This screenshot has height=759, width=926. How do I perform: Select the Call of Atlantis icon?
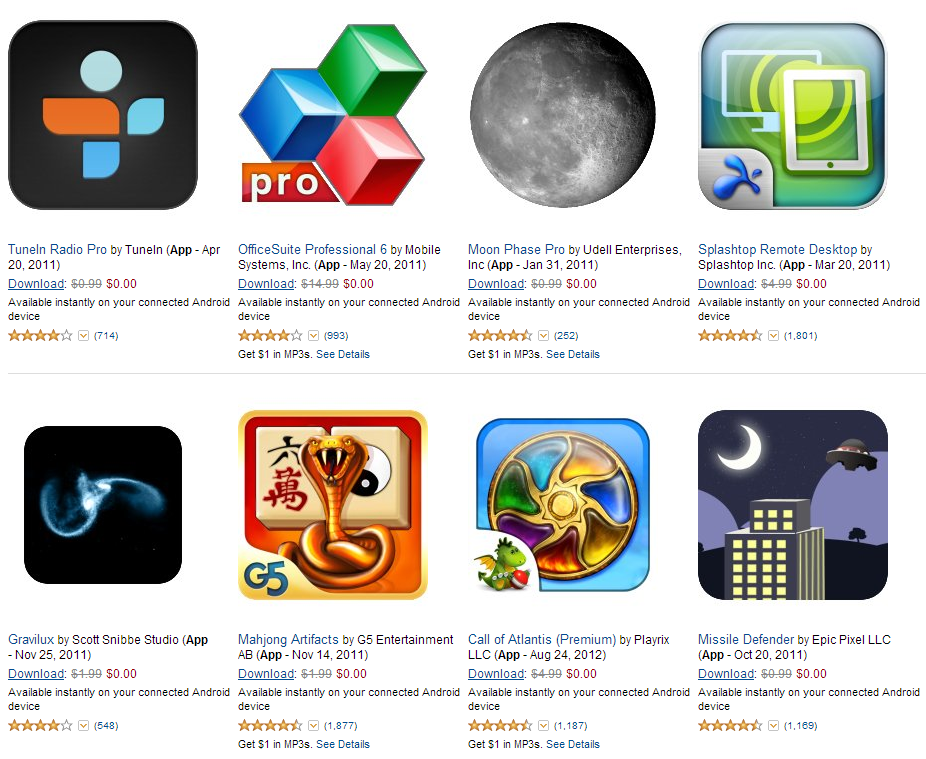562,505
